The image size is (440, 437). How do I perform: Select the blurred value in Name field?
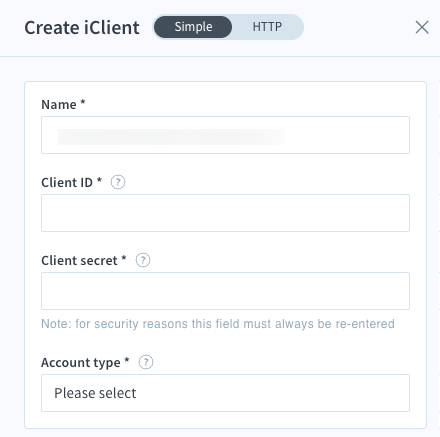(x=171, y=137)
